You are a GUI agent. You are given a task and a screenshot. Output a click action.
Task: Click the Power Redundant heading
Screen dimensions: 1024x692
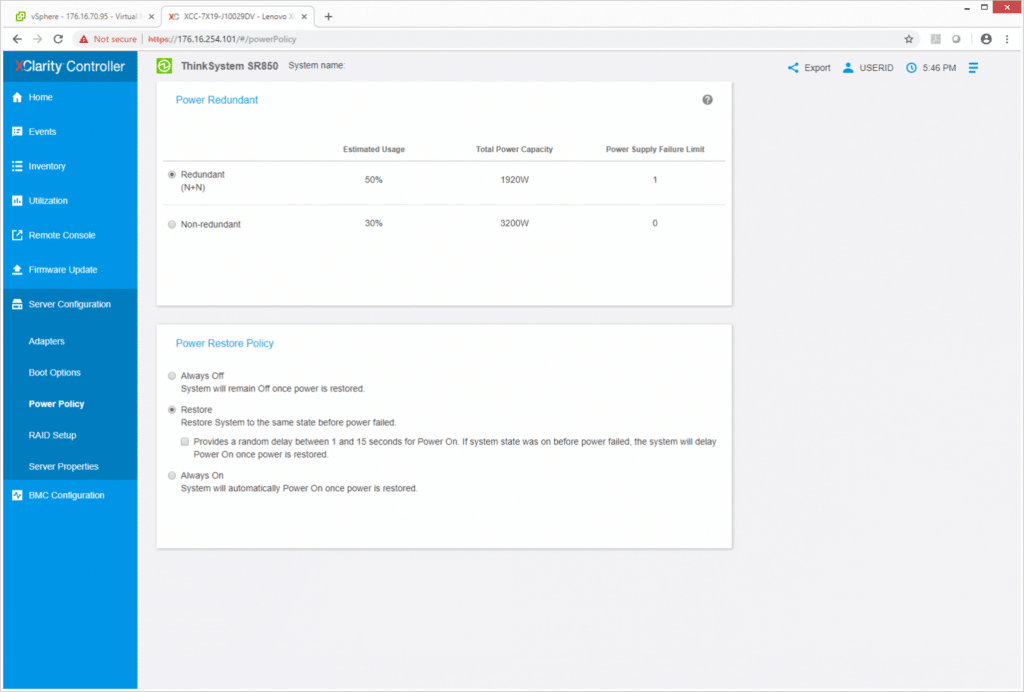pos(217,100)
